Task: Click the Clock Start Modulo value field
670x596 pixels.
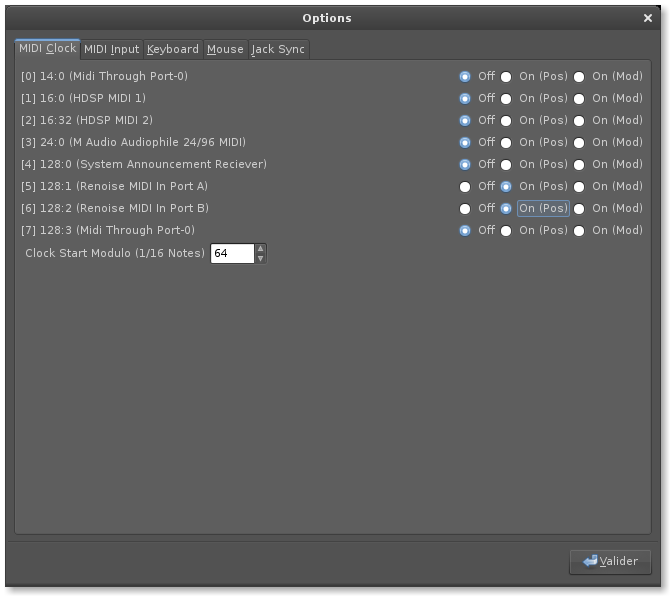Action: point(232,254)
